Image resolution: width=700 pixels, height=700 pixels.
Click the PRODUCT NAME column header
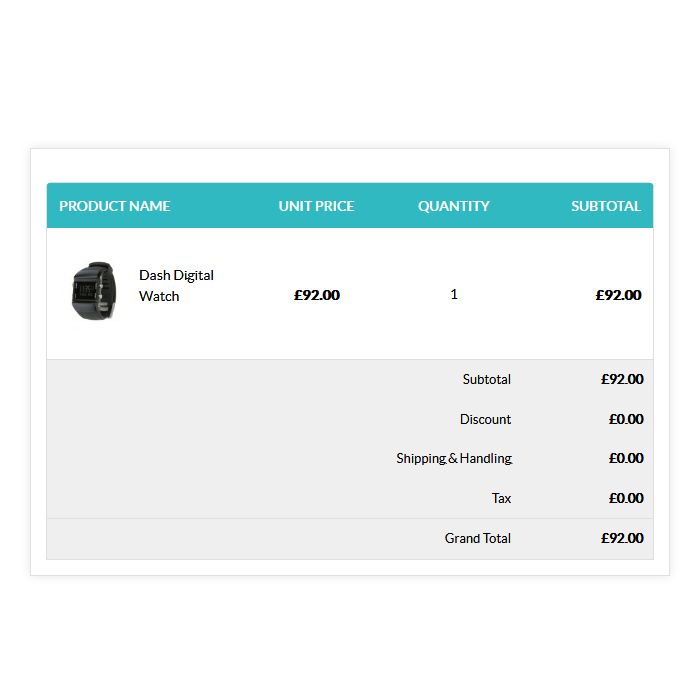pyautogui.click(x=115, y=206)
